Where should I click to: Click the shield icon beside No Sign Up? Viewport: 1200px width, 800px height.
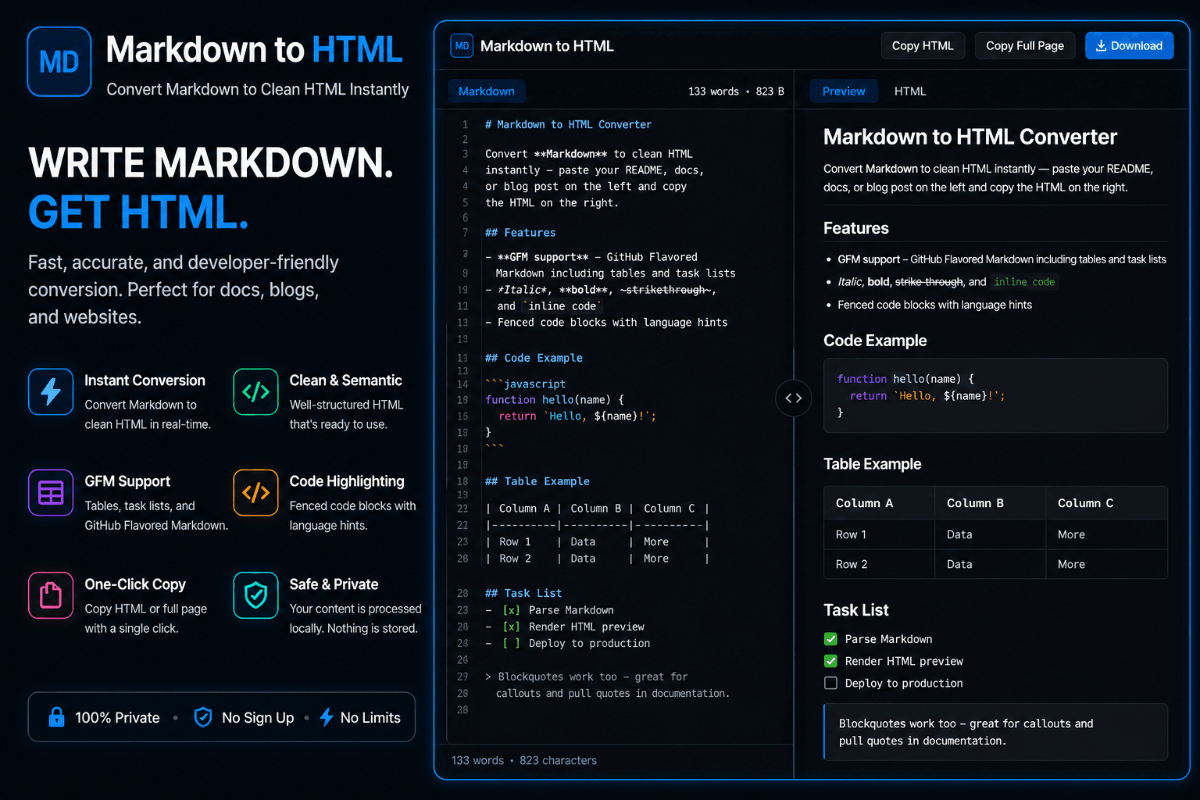pyautogui.click(x=203, y=717)
